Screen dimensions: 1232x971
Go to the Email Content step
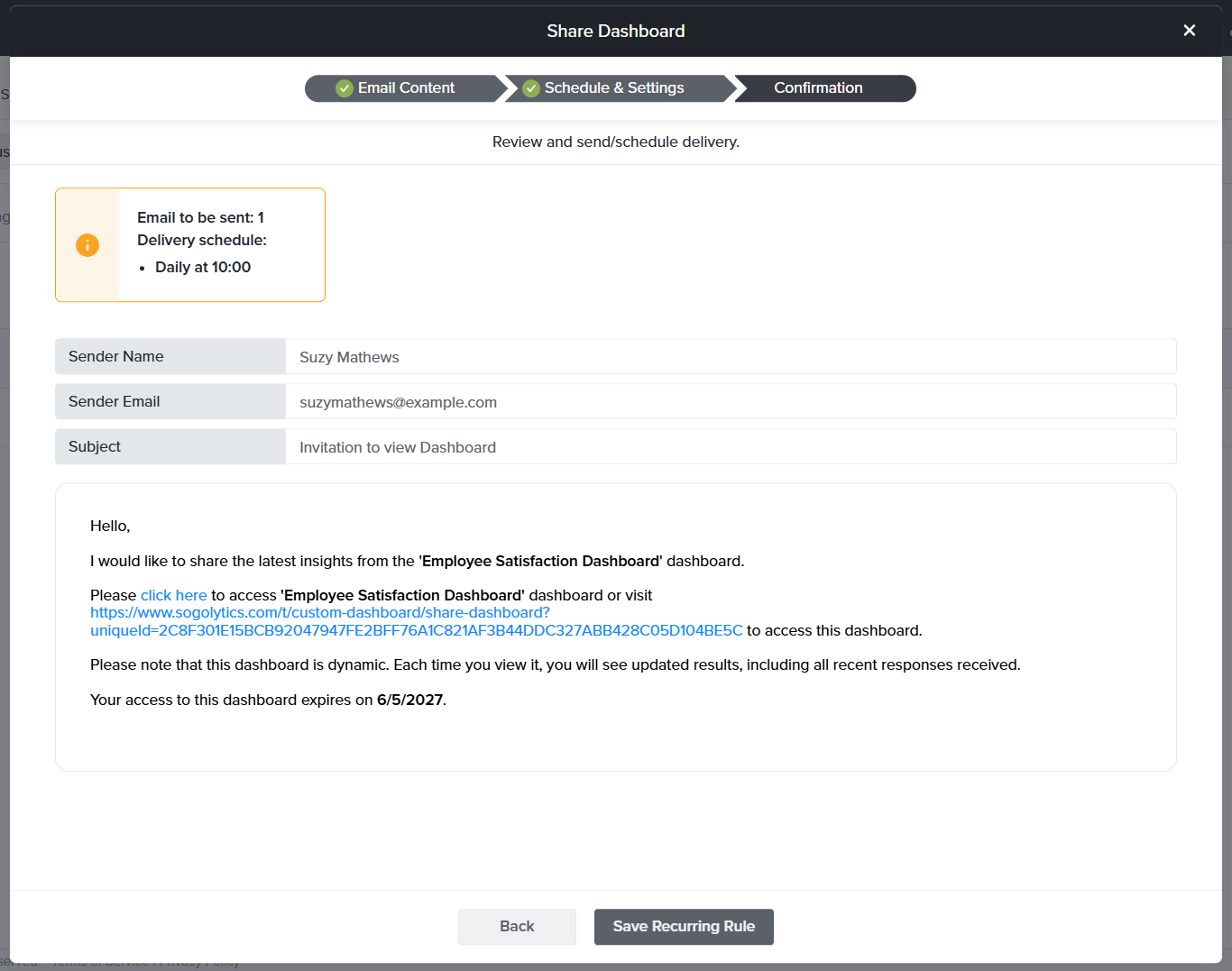(x=406, y=88)
